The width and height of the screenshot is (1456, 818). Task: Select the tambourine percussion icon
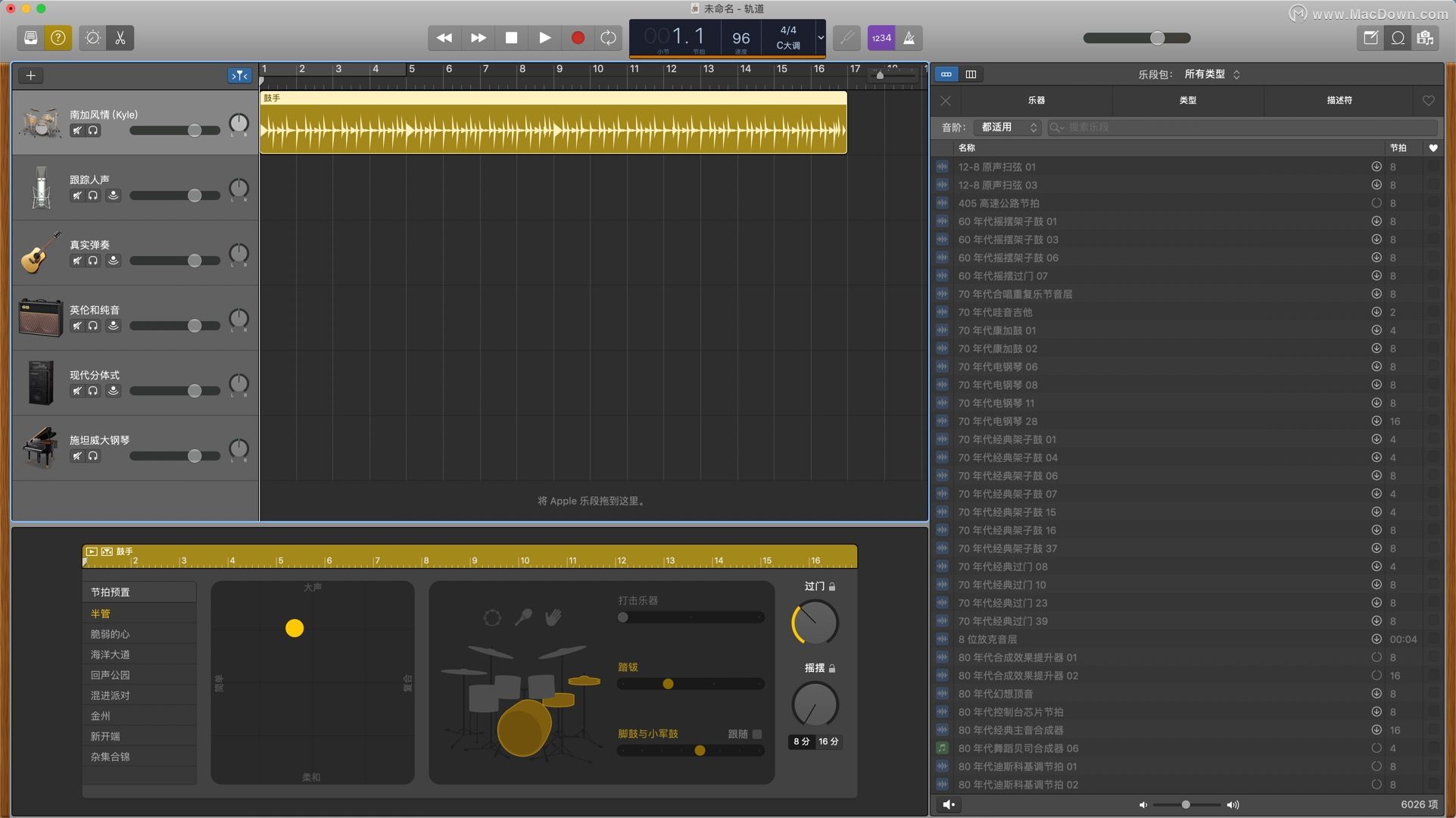point(492,617)
